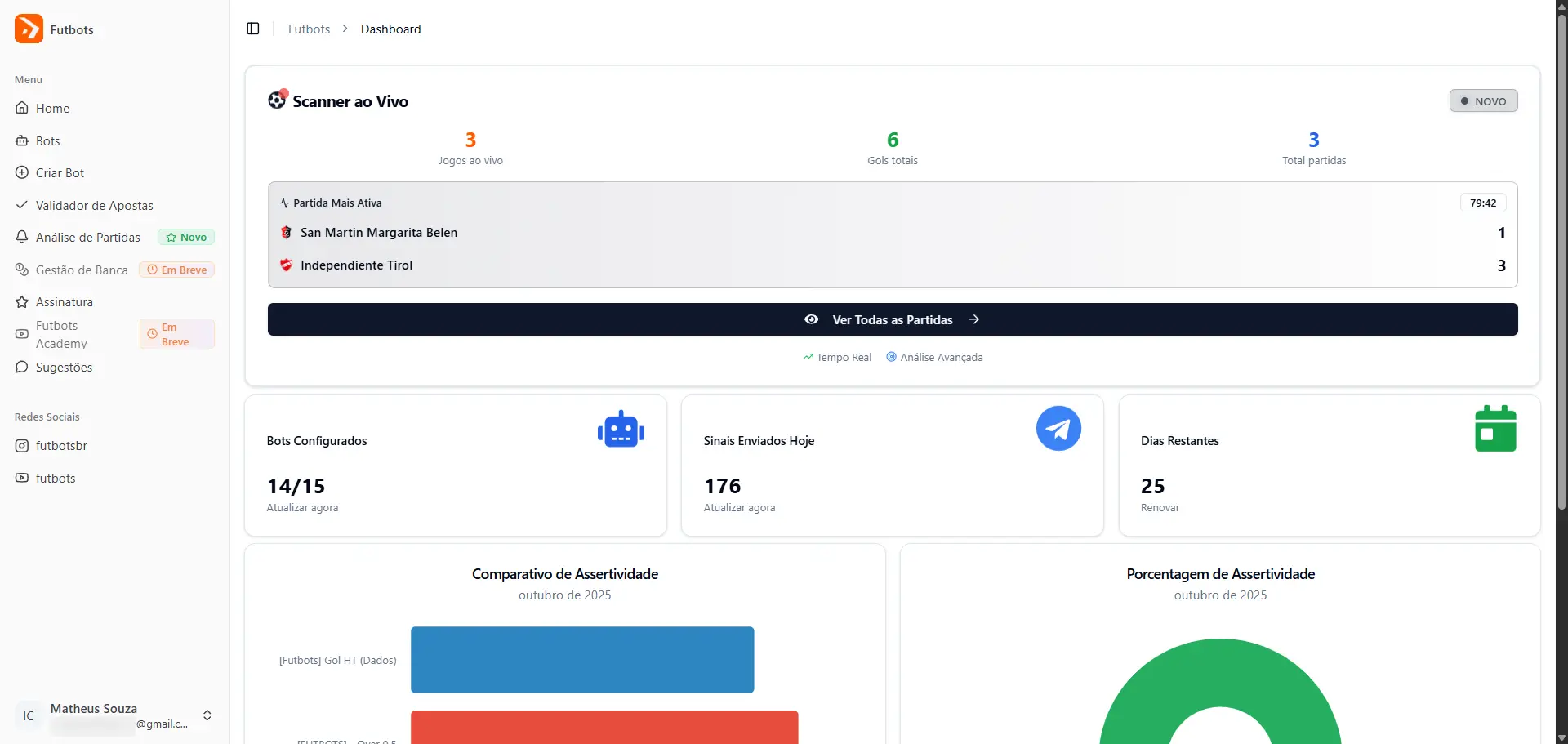The image size is (1568, 744).
Task: Click the blue robot icon on Bots Configurados
Action: (x=621, y=429)
